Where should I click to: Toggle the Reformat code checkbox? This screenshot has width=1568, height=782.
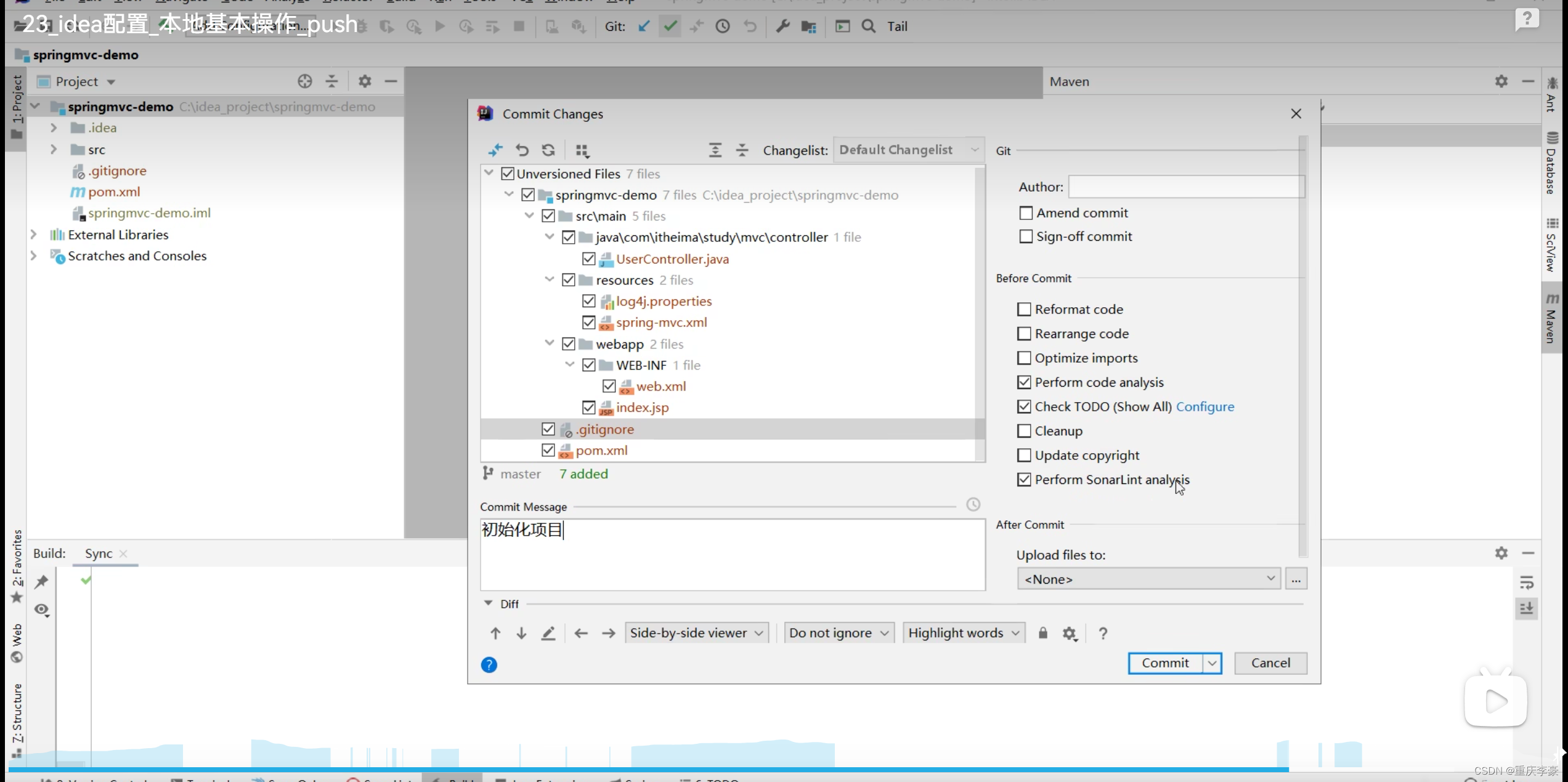point(1024,309)
